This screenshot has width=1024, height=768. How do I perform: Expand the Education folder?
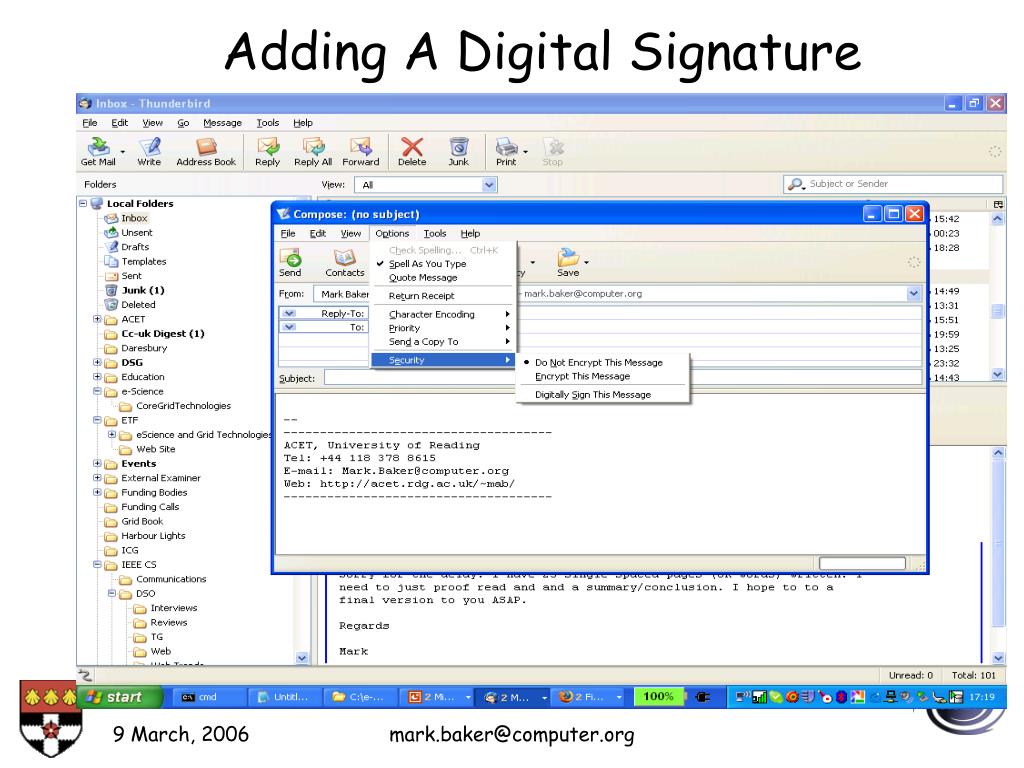click(97, 377)
